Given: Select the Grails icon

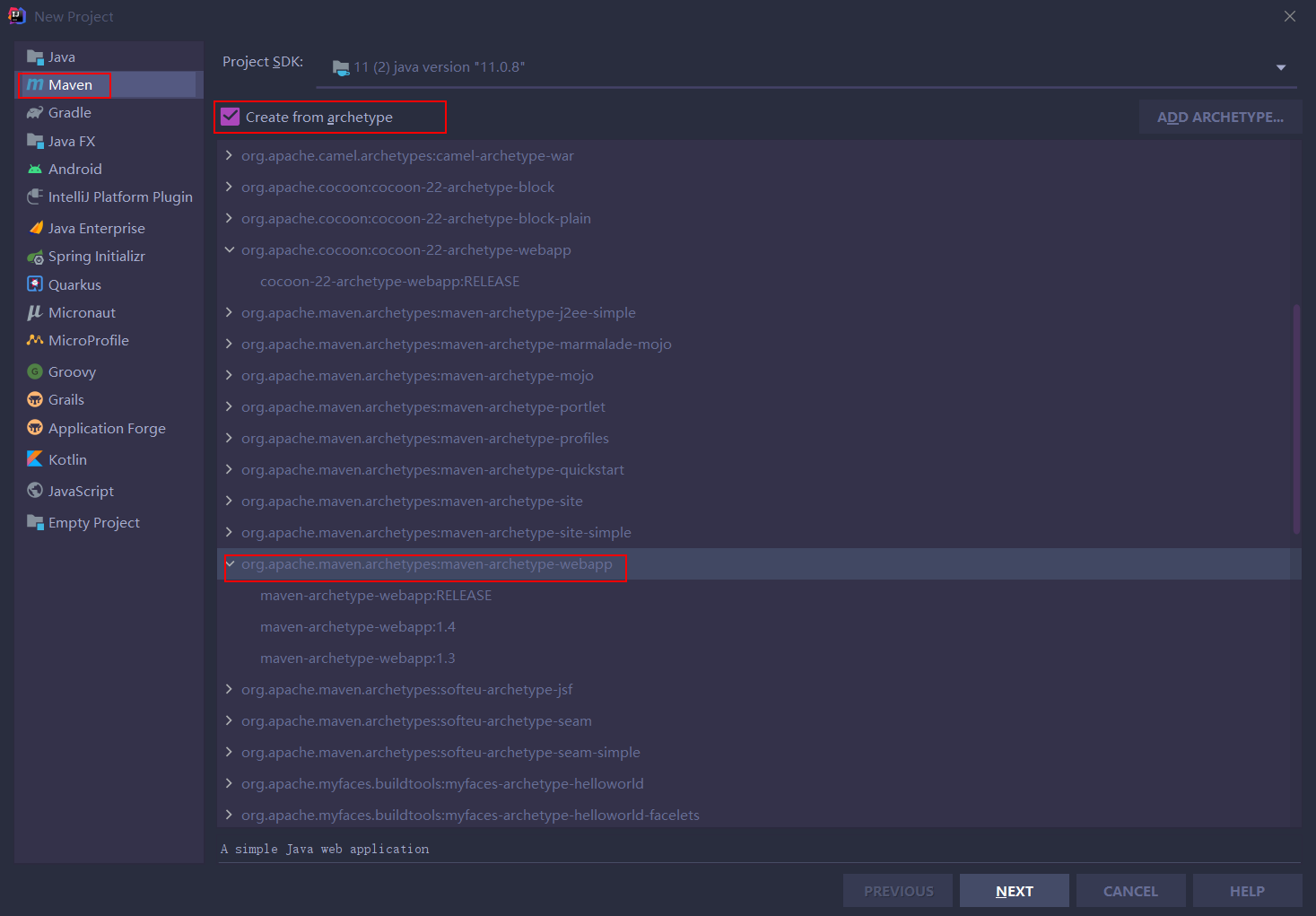Looking at the screenshot, I should click(35, 399).
